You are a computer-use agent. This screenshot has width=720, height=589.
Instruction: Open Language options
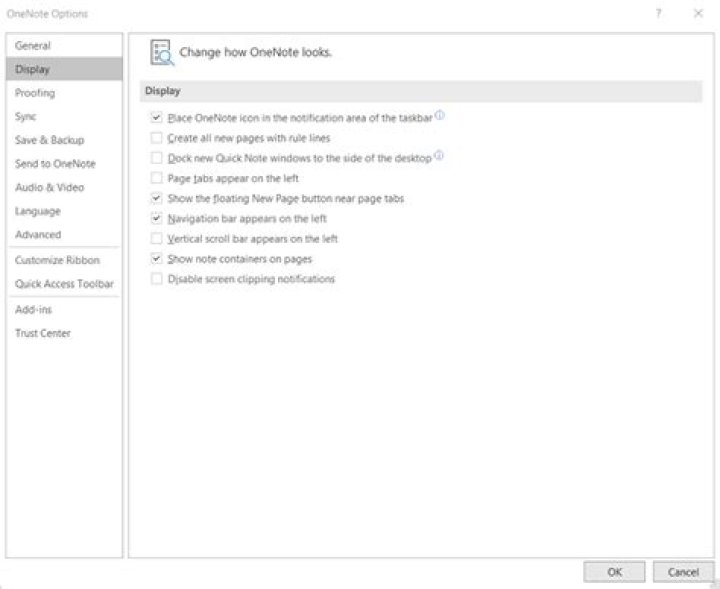click(64, 211)
